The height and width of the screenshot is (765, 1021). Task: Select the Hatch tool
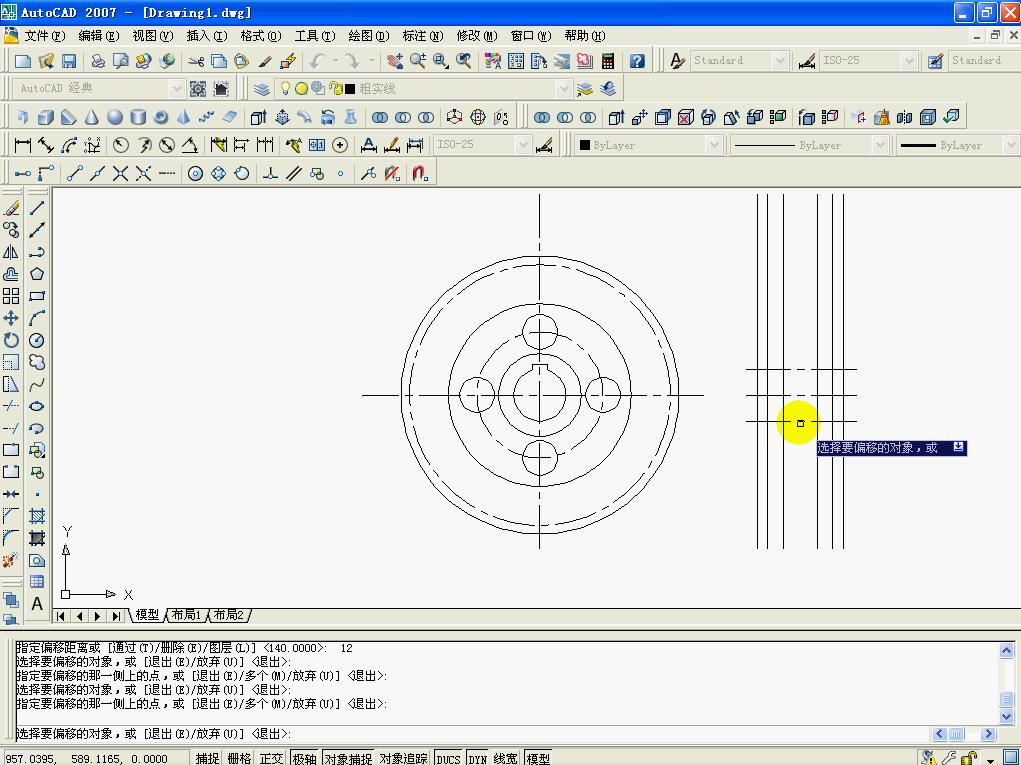pos(37,516)
